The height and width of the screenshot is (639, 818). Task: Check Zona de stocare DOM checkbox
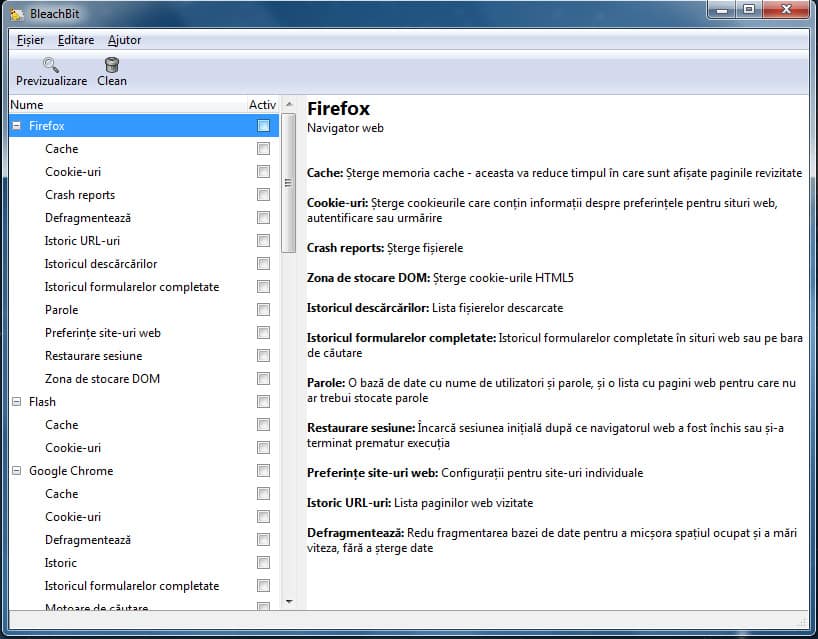[263, 379]
